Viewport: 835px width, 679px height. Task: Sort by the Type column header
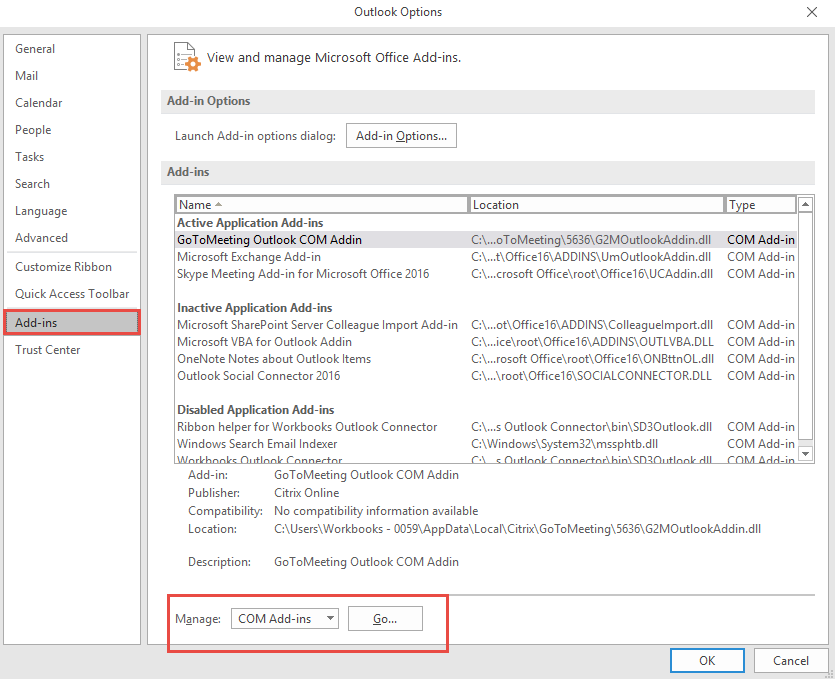[x=760, y=205]
